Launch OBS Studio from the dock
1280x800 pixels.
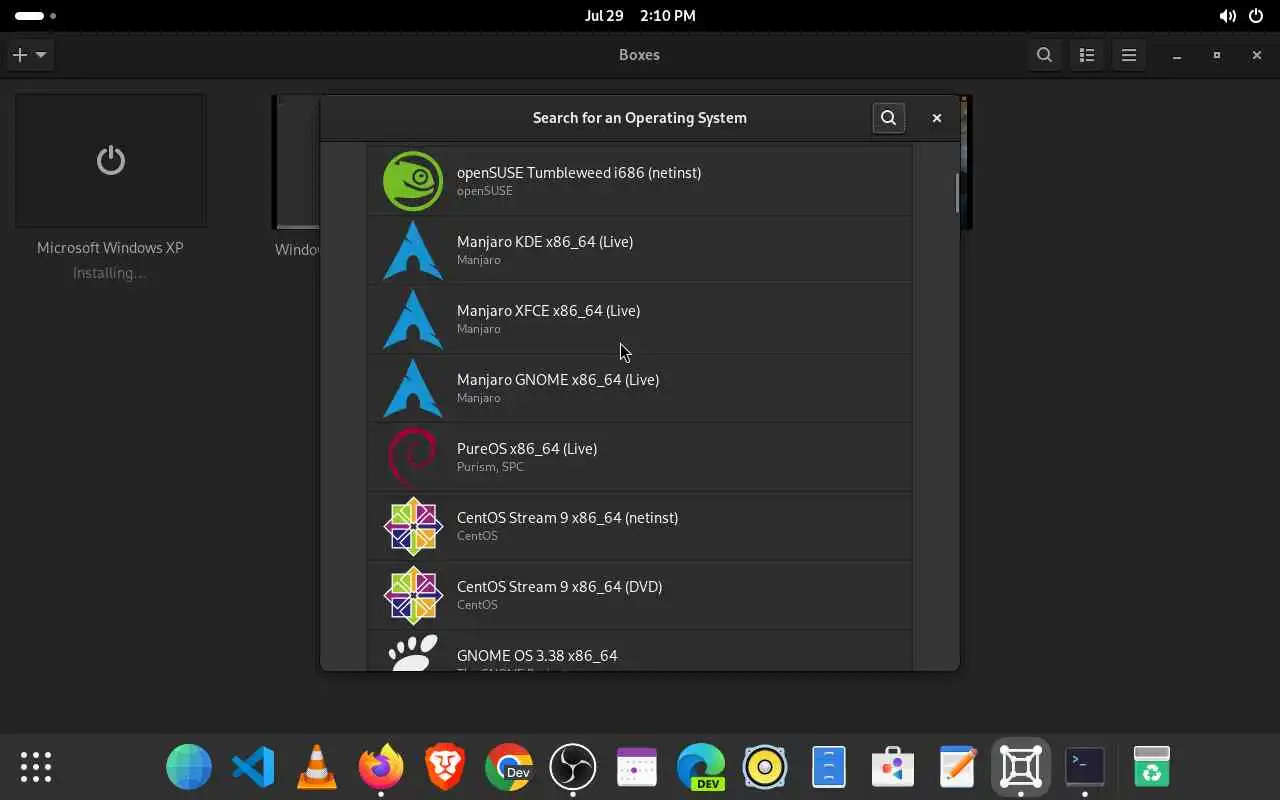coord(573,767)
